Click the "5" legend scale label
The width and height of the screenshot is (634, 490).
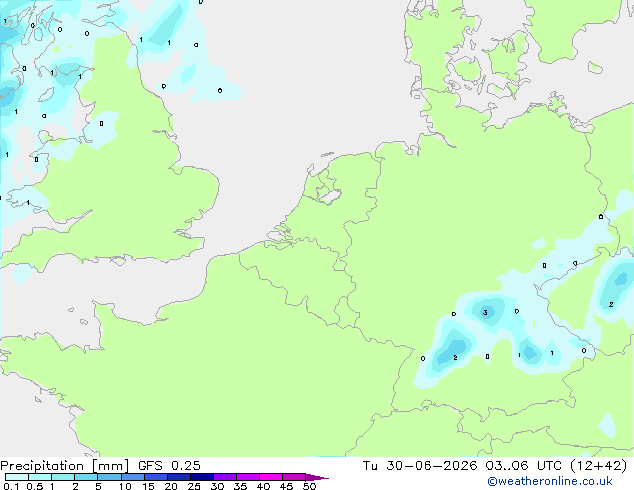(x=98, y=486)
